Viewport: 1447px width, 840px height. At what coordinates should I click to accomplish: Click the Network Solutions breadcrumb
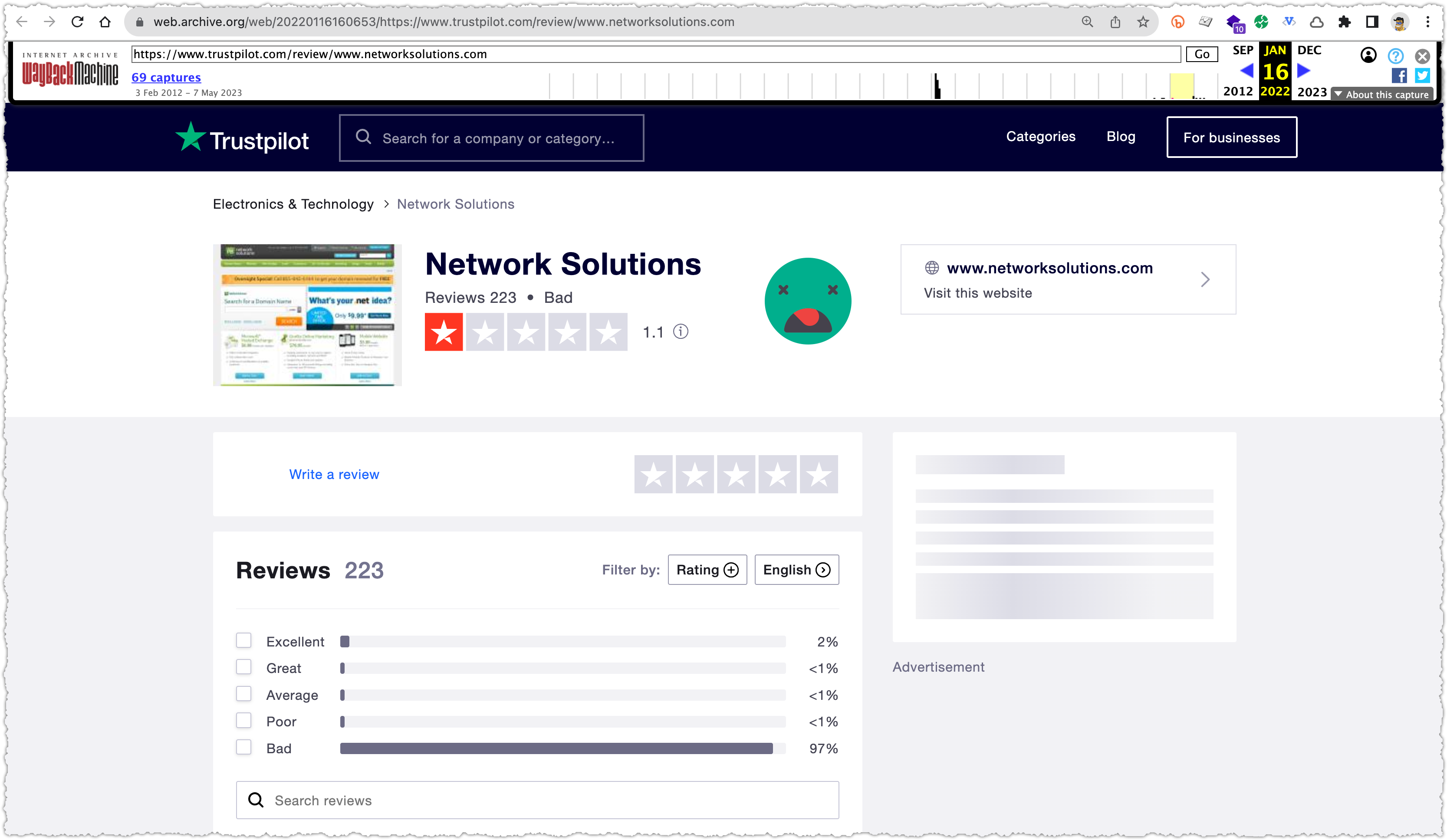[455, 204]
